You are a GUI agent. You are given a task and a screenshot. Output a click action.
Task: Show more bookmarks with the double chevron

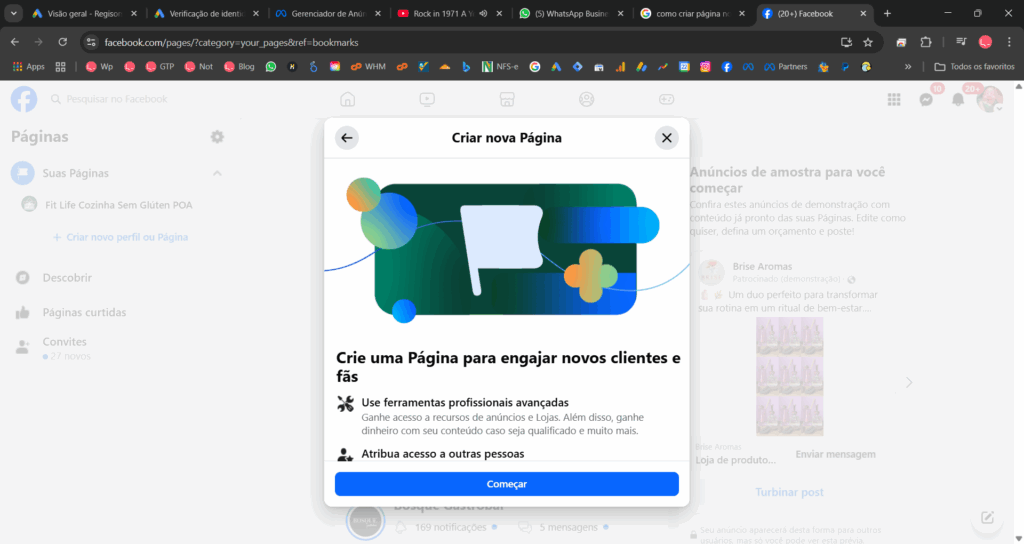[908, 67]
